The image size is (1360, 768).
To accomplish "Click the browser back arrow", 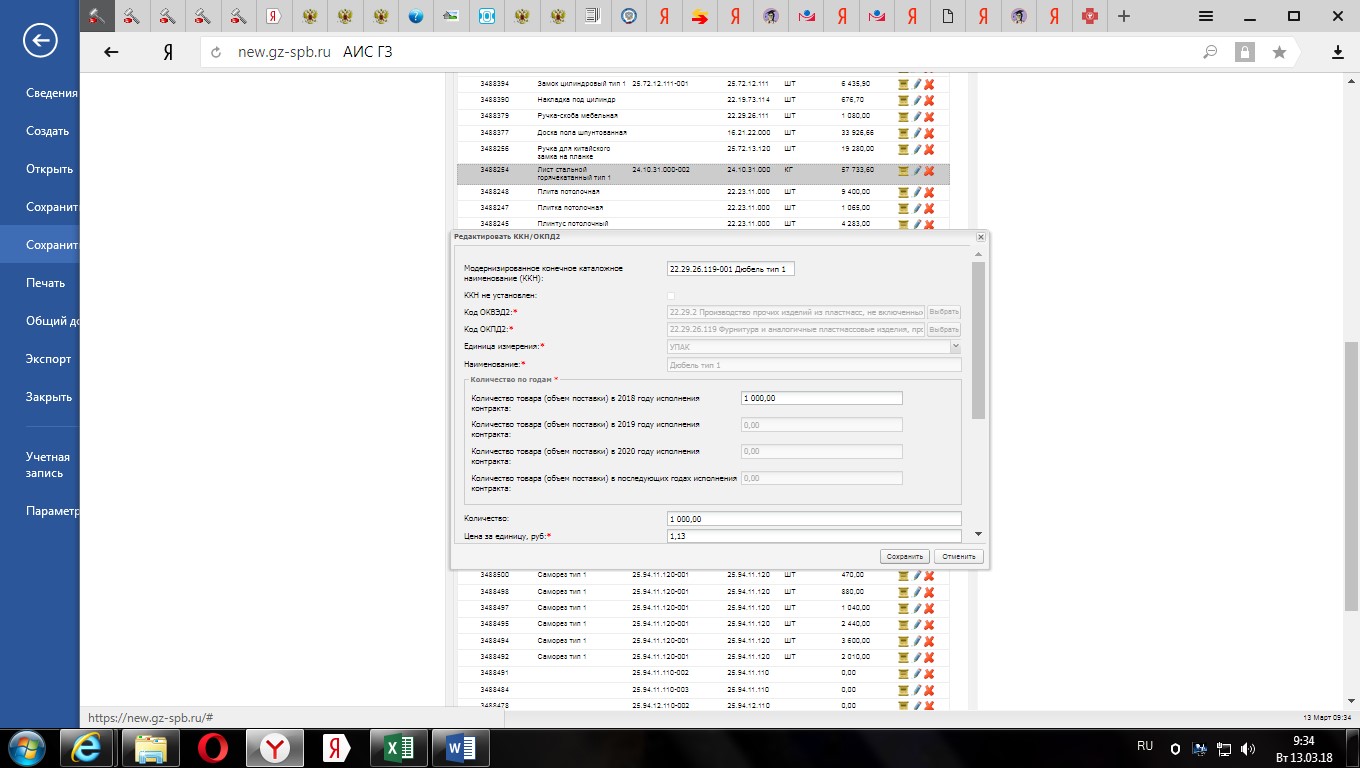I will 111,52.
